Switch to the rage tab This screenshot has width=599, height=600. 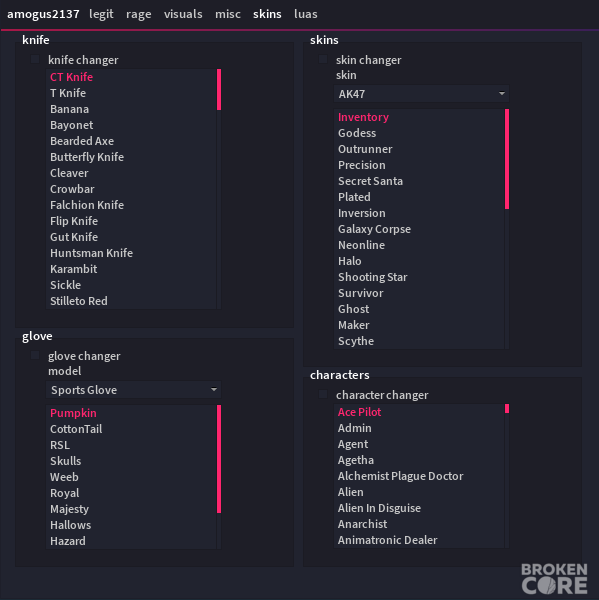click(x=139, y=14)
